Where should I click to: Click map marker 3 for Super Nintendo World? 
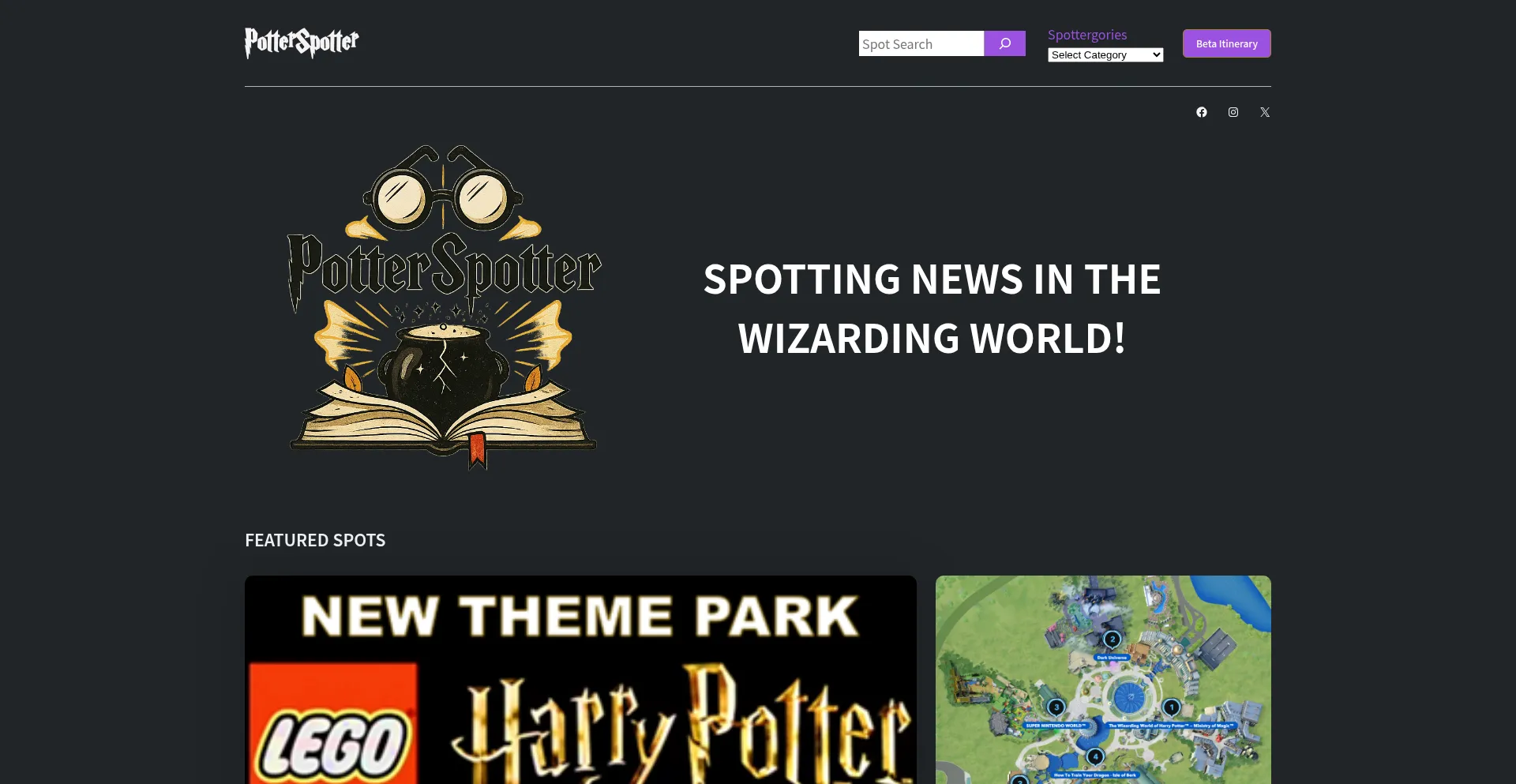pos(1056,707)
